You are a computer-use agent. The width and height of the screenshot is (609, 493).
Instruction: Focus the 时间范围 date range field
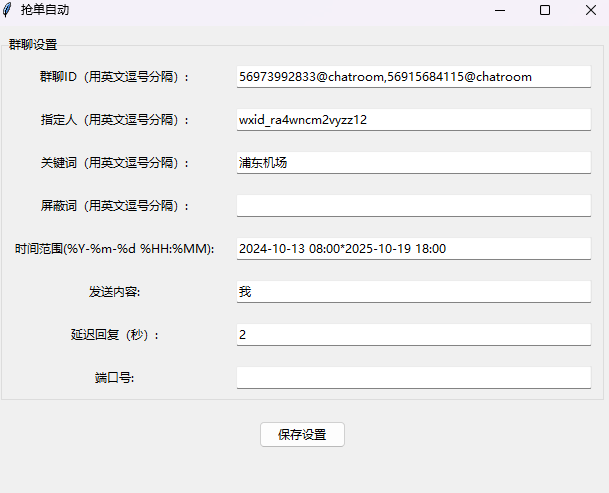tap(413, 249)
